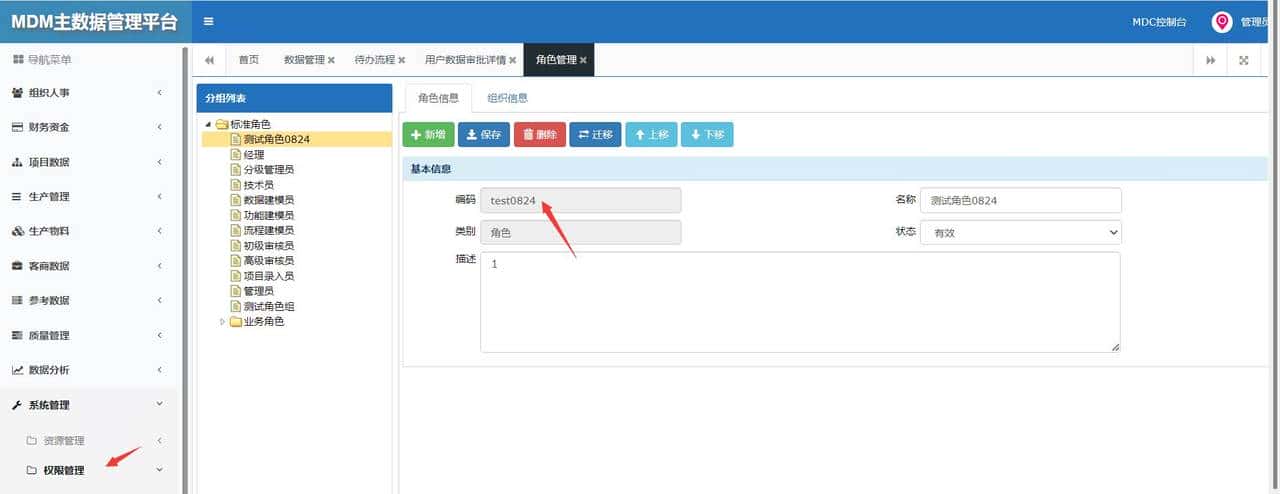Open the 资源管理 submenu
1280x494 pixels.
(88, 441)
